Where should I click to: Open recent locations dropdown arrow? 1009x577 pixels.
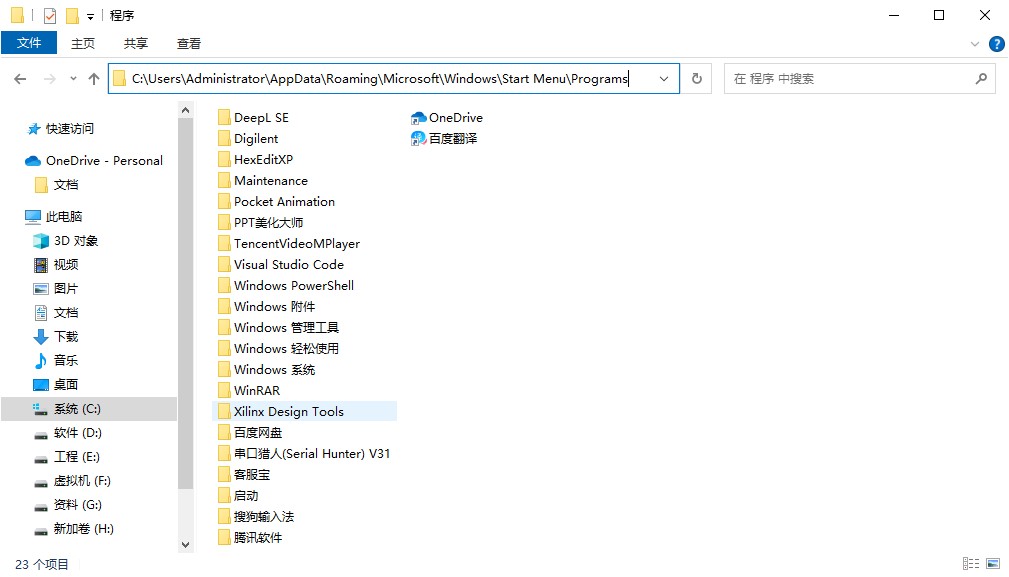[x=73, y=79]
